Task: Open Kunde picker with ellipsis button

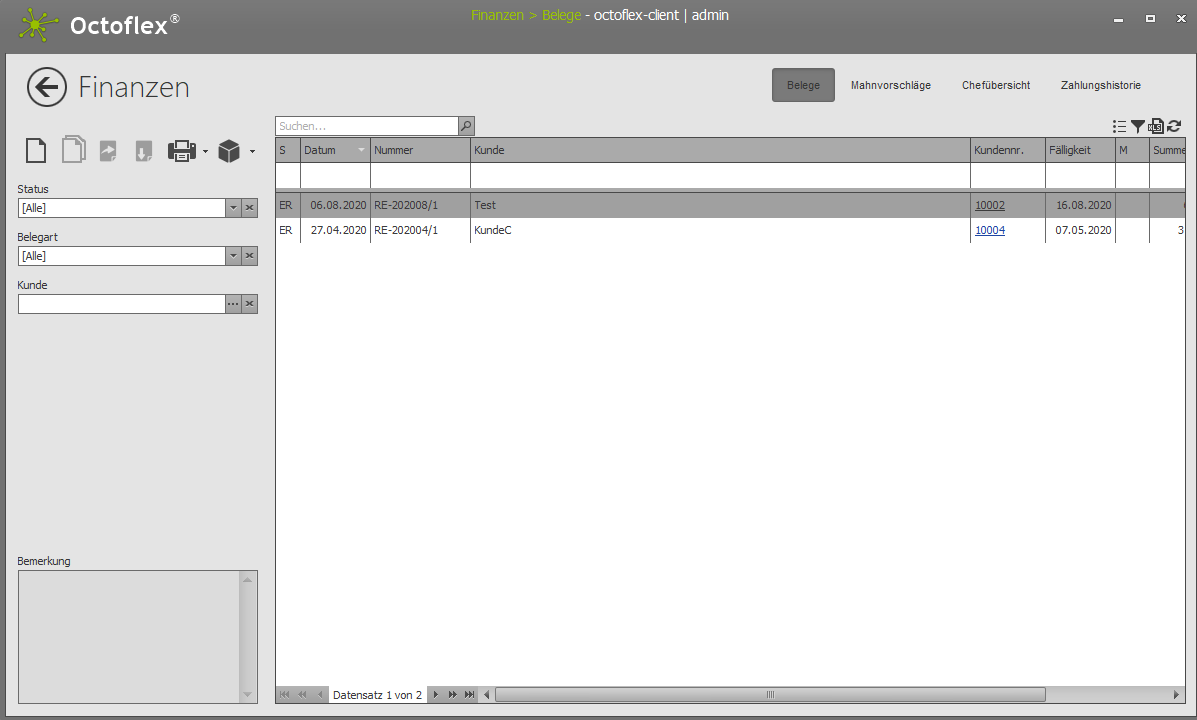Action: click(233, 304)
